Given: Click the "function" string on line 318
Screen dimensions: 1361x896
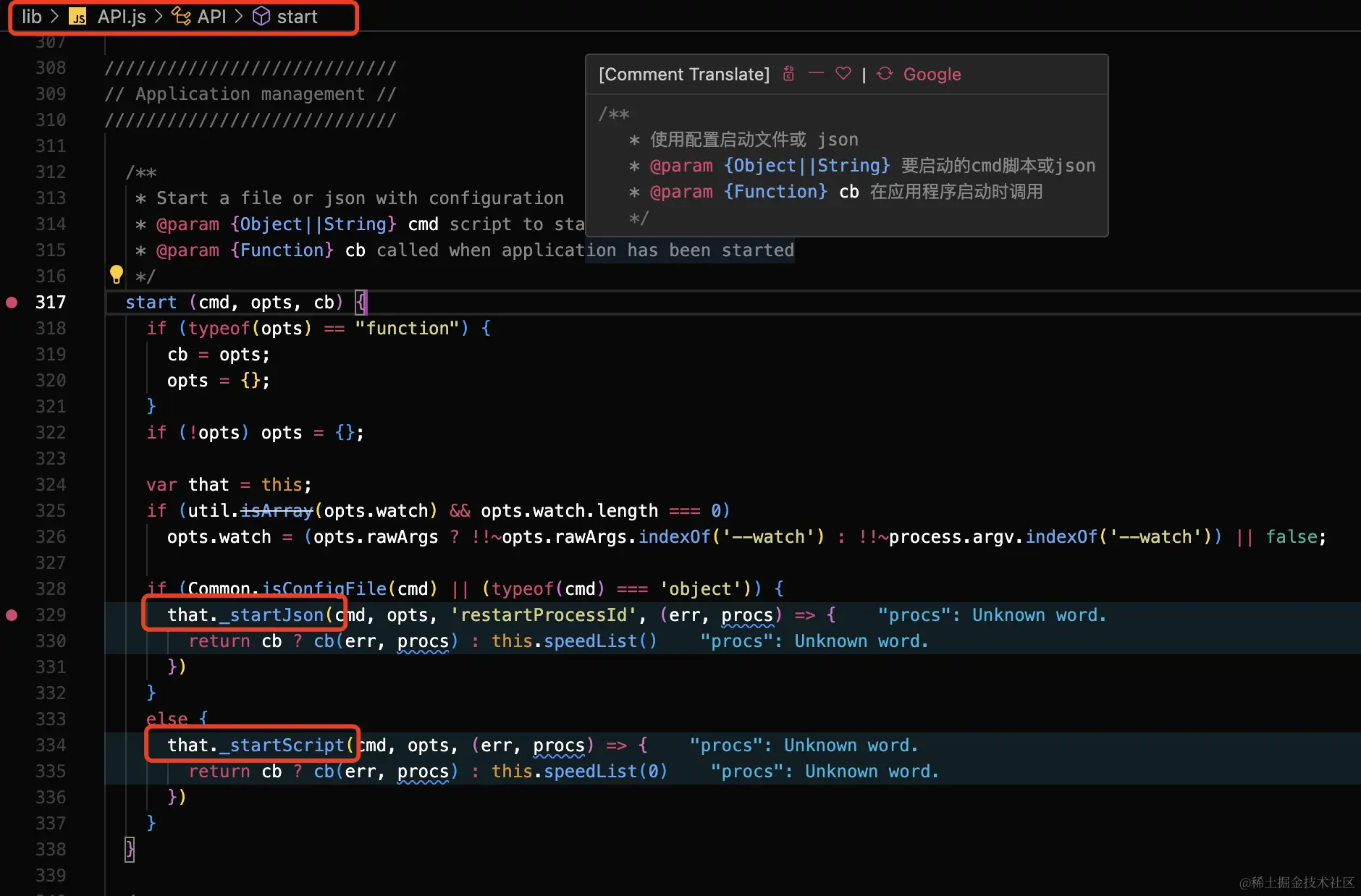Looking at the screenshot, I should (x=407, y=329).
